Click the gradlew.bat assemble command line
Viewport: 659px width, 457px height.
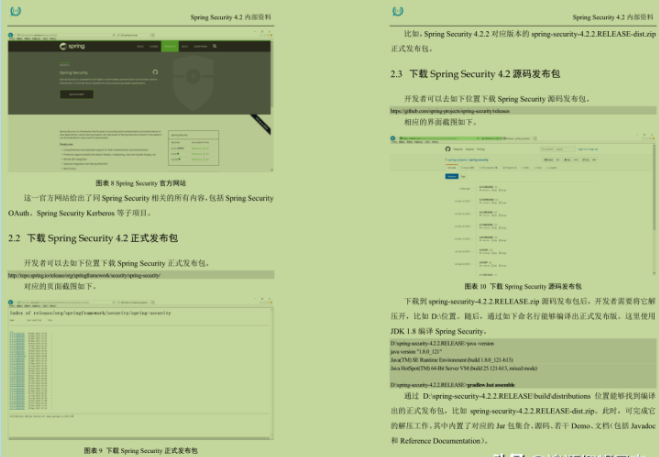point(452,385)
